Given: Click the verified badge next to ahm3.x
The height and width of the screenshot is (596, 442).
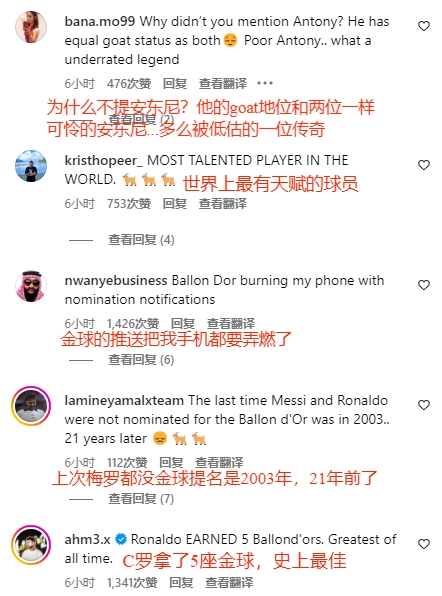Looking at the screenshot, I should point(121,539).
